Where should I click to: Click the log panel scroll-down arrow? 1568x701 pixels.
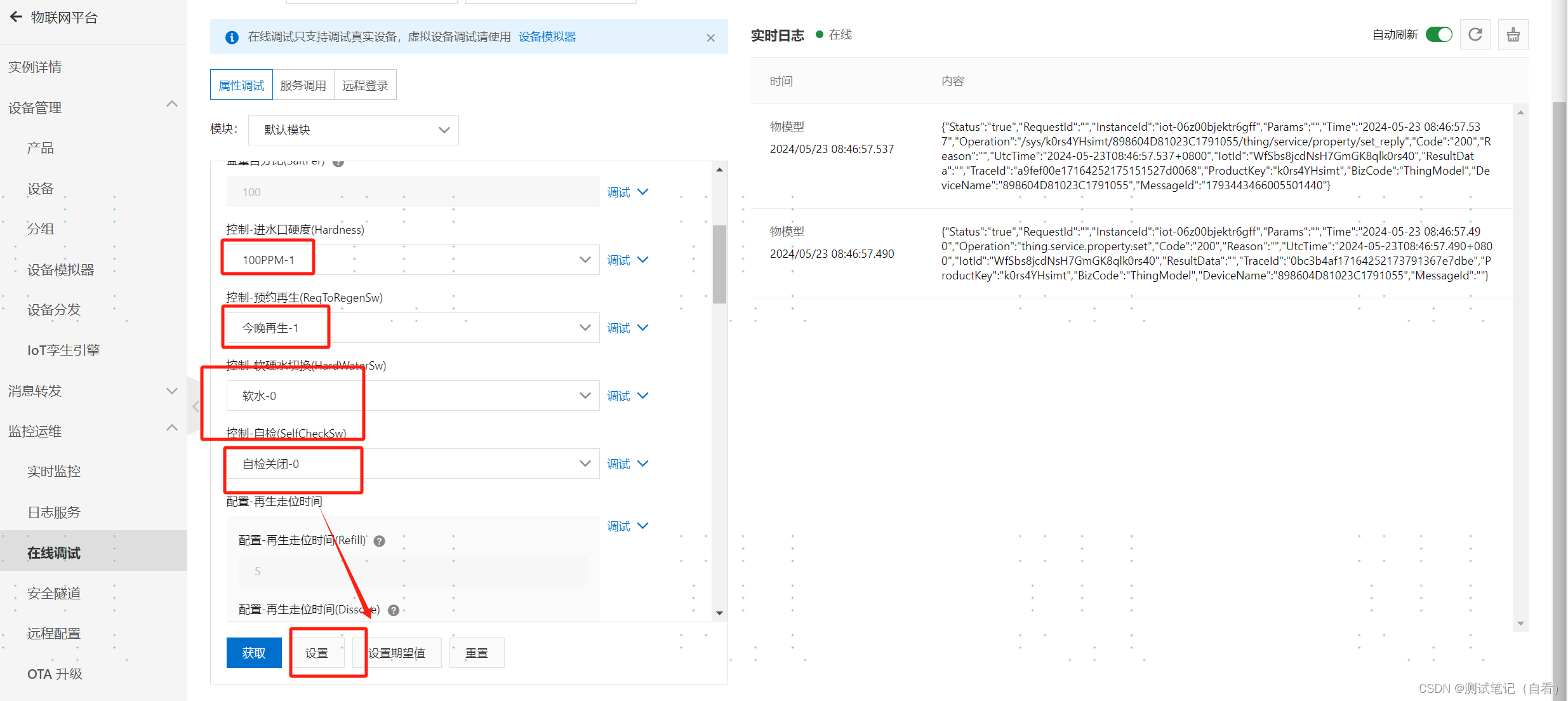(1520, 624)
